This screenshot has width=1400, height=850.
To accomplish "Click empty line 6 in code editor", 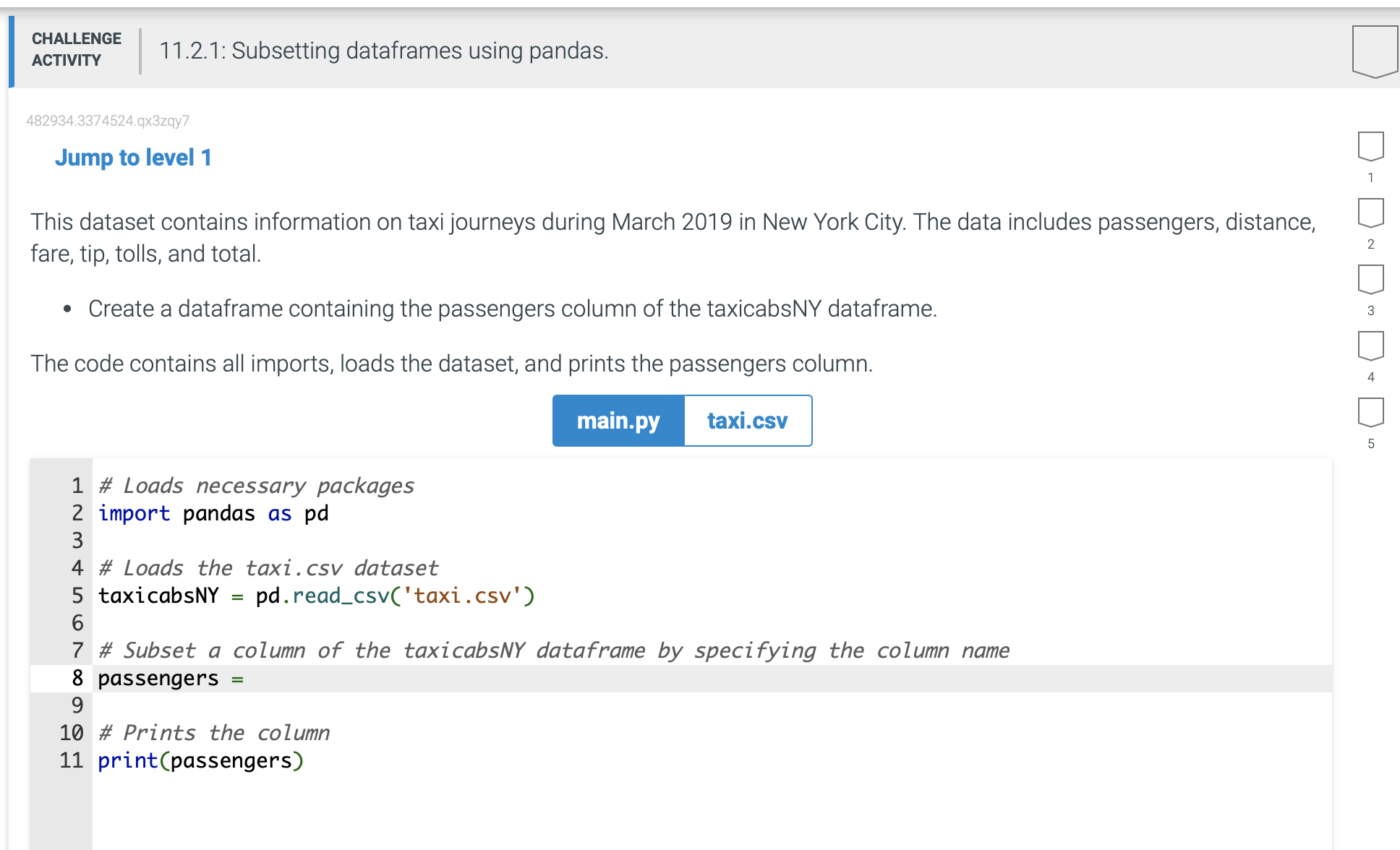I will click(x=712, y=623).
